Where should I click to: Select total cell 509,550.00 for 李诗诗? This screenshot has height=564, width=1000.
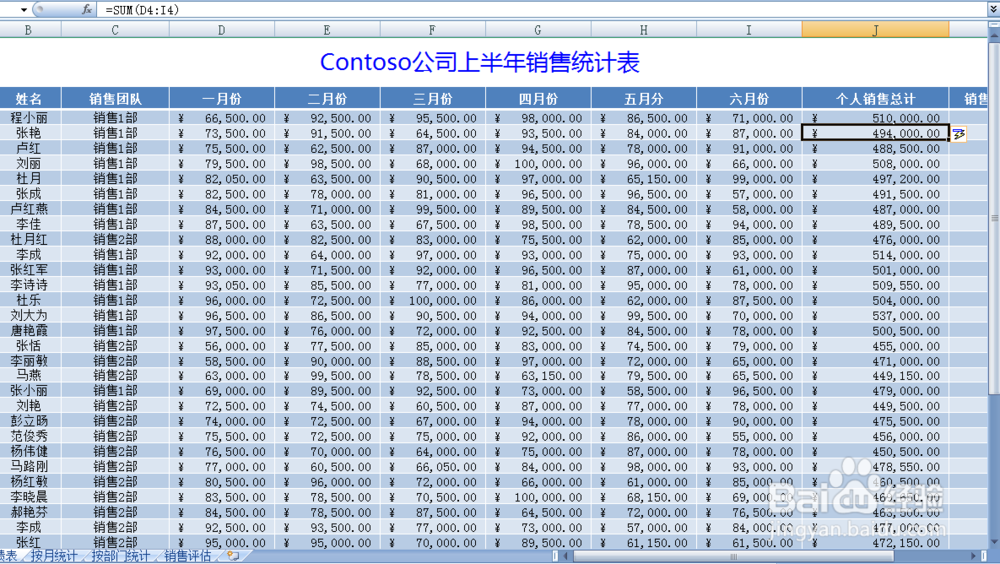875,285
